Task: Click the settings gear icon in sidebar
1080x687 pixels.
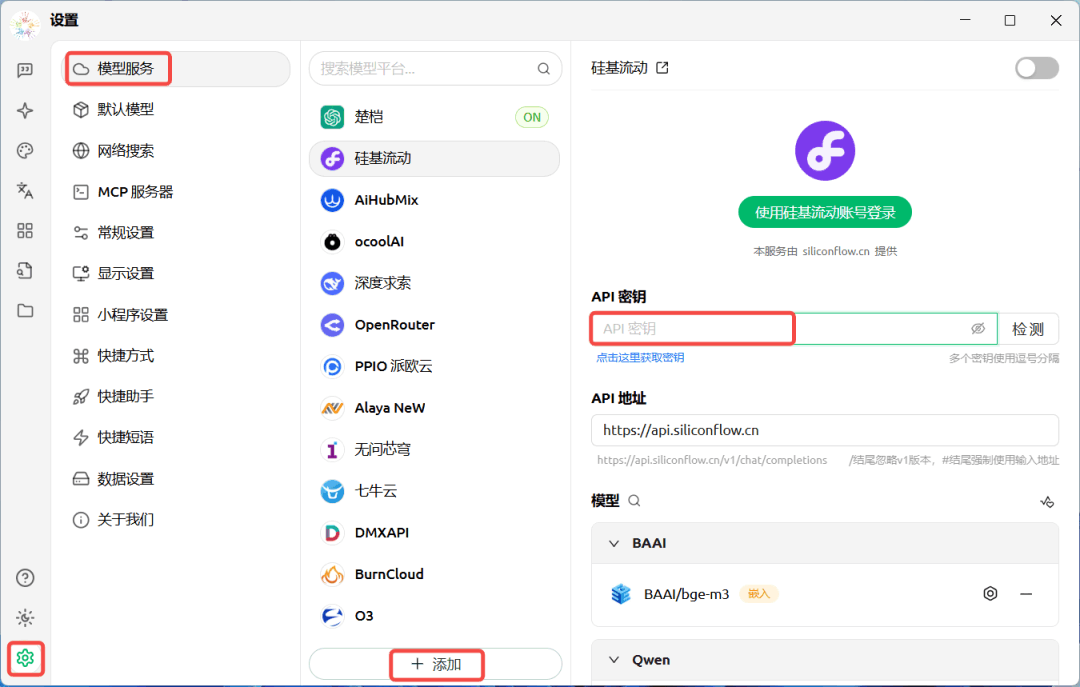Action: [x=25, y=658]
